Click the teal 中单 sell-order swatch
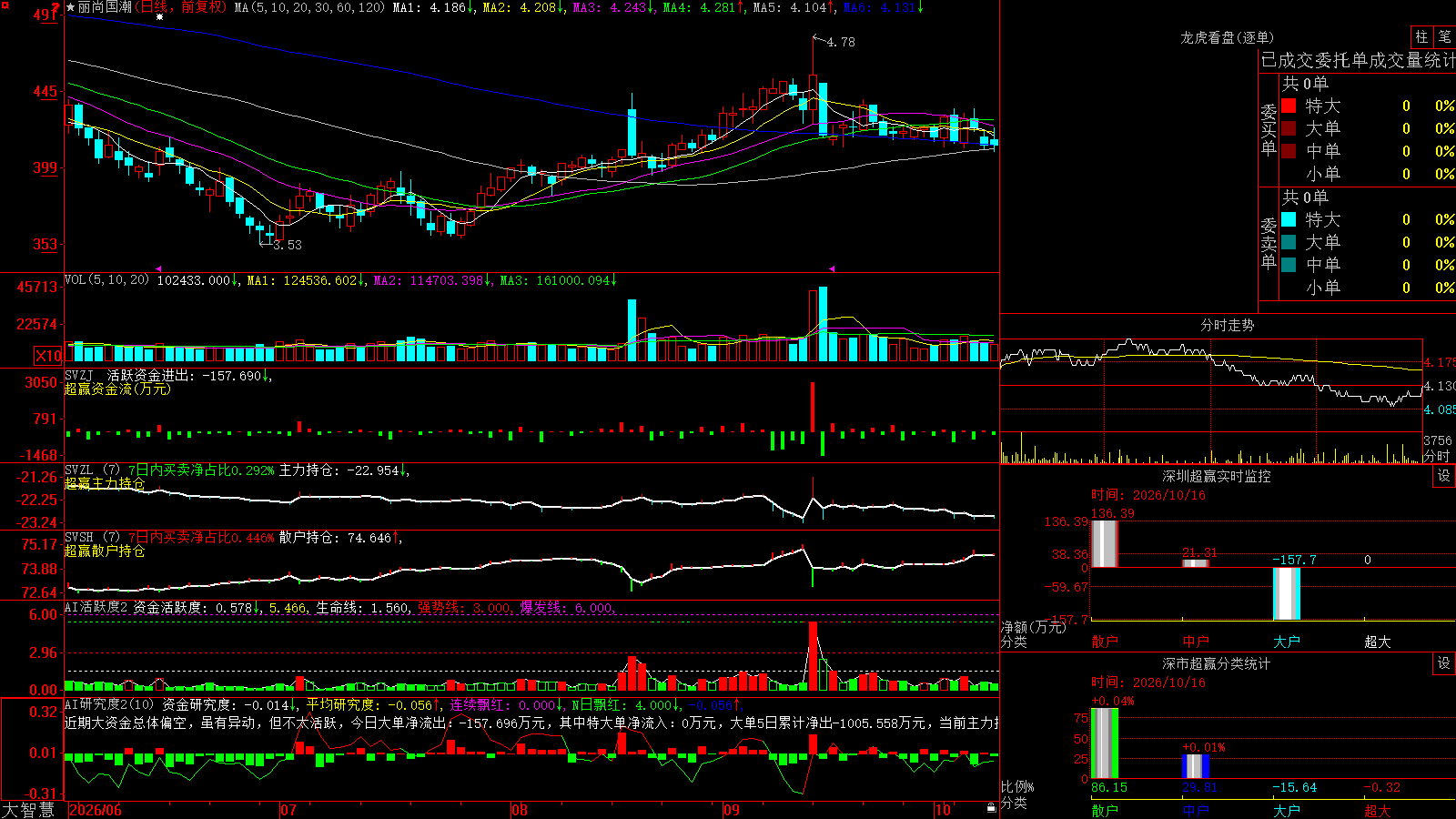Image resolution: width=1456 pixels, height=819 pixels. (x=1289, y=265)
